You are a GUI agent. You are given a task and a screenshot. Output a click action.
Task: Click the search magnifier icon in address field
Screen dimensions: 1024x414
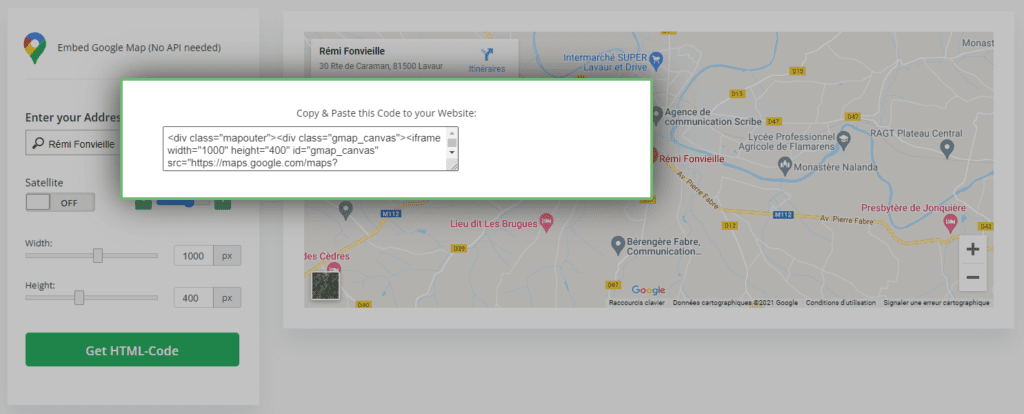39,144
